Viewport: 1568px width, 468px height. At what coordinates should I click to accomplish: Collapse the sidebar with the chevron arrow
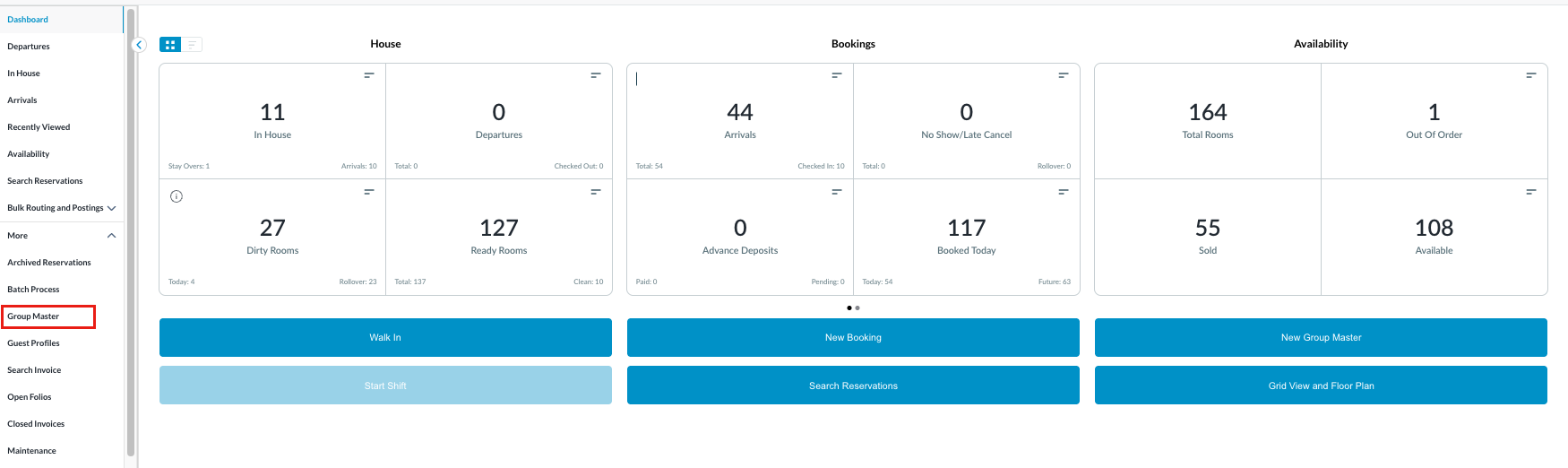(139, 45)
